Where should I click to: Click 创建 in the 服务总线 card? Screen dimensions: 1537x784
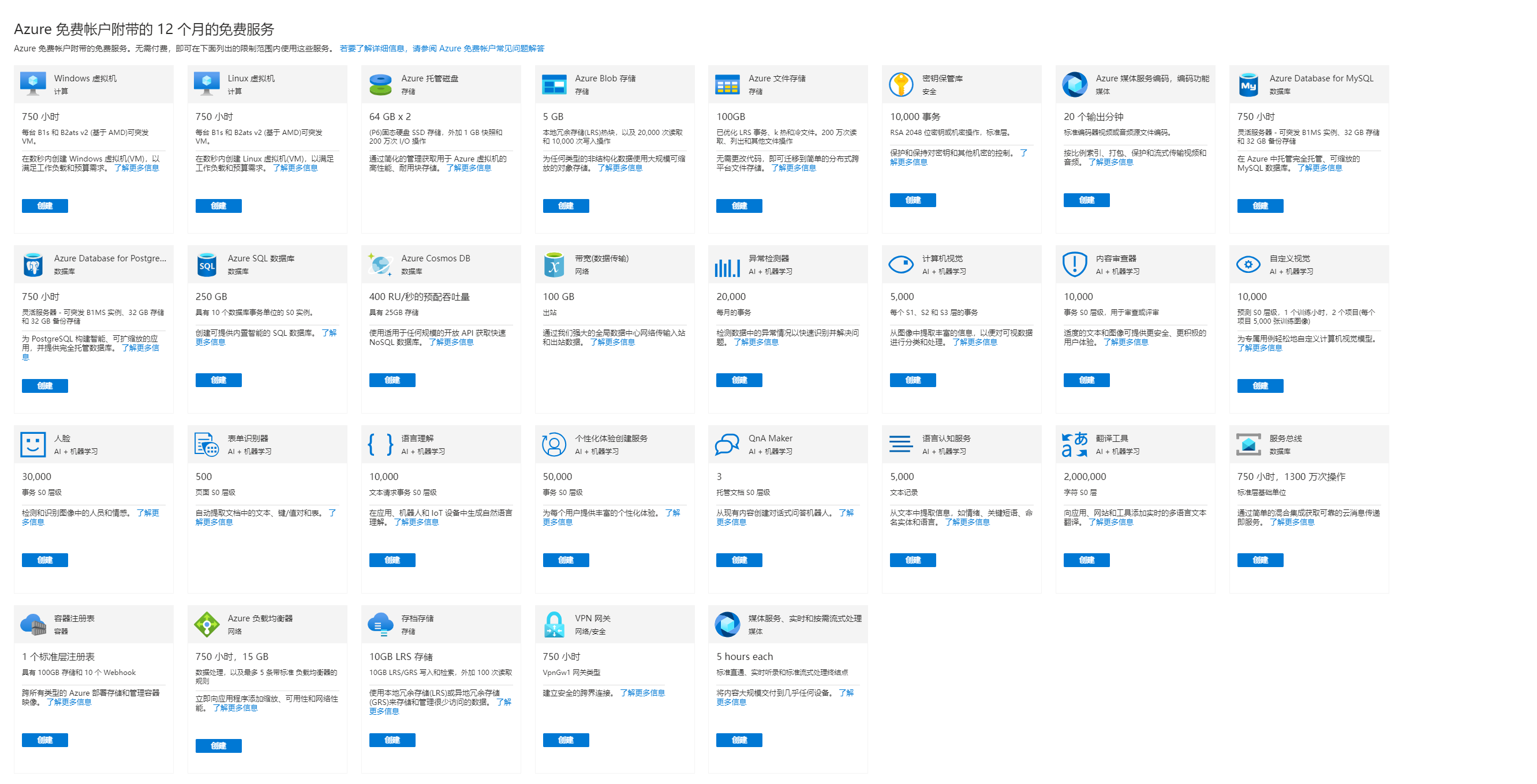pos(1260,560)
